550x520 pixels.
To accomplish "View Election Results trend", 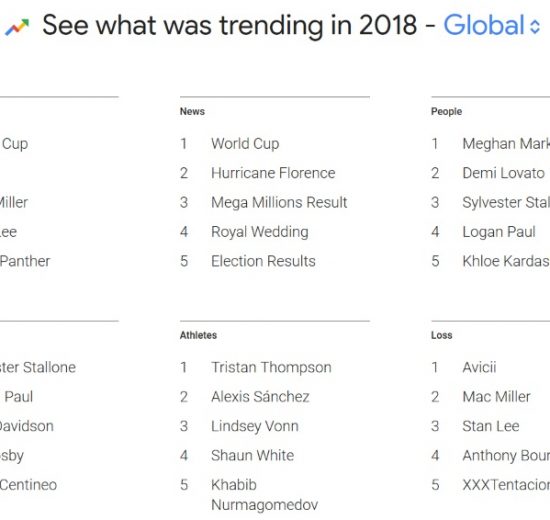I will [263, 261].
